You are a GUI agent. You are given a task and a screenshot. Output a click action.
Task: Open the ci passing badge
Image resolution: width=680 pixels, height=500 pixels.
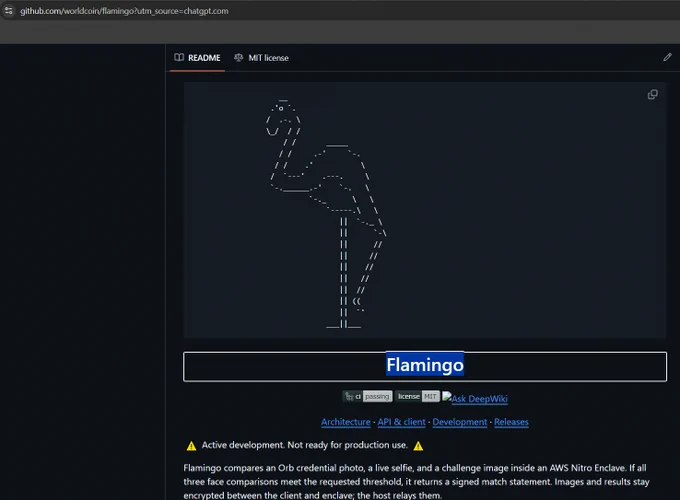point(367,396)
